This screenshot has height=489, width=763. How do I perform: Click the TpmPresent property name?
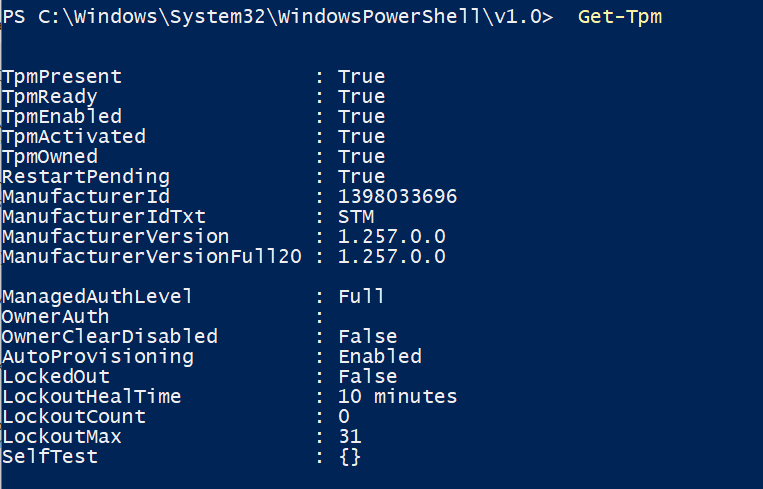click(x=62, y=76)
